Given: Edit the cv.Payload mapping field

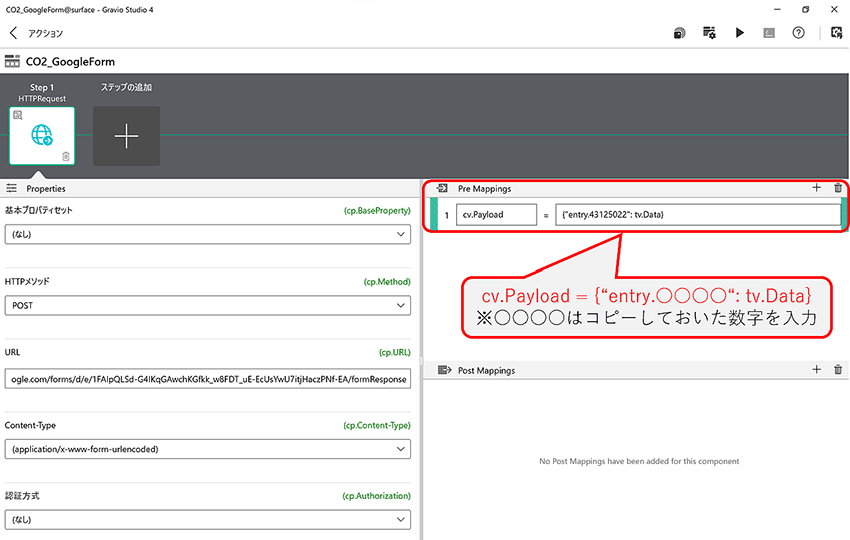Looking at the screenshot, I should [x=497, y=215].
